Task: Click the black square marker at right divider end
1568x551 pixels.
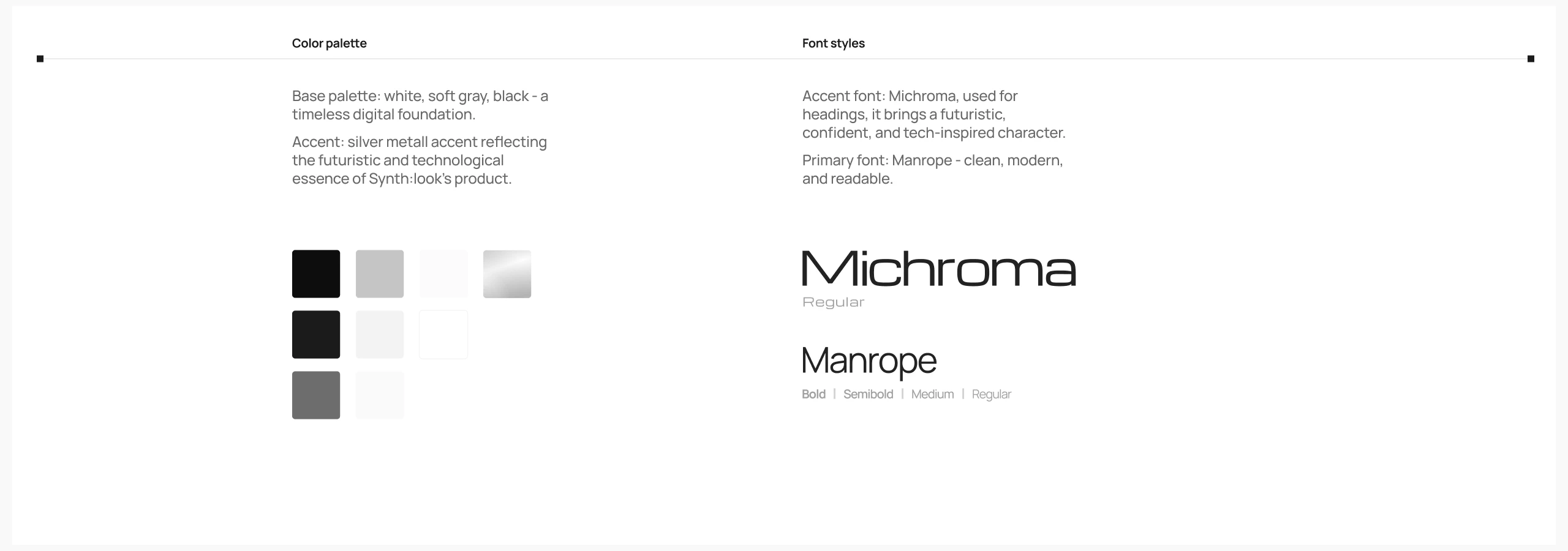Action: tap(1531, 59)
